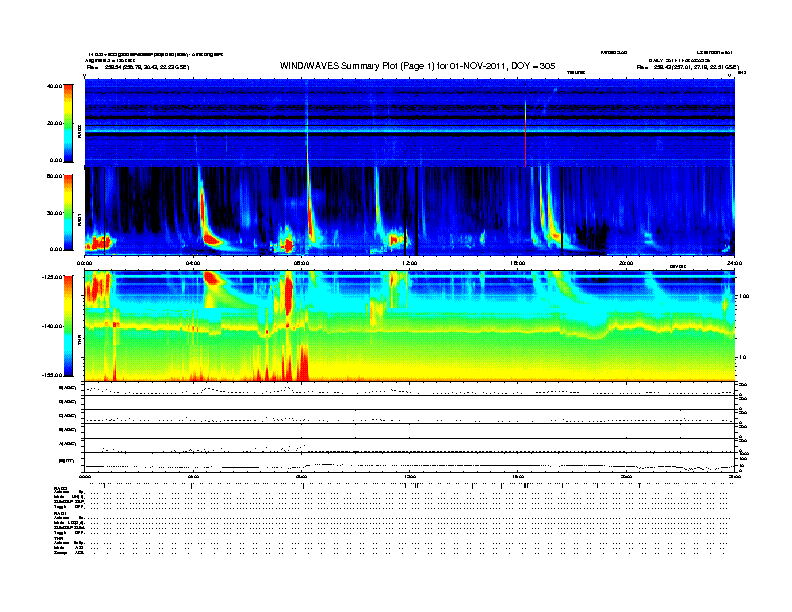Screen dimensions: 792x612
Task: Click the -140.00 label on TNR color scale
Action: (x=52, y=326)
